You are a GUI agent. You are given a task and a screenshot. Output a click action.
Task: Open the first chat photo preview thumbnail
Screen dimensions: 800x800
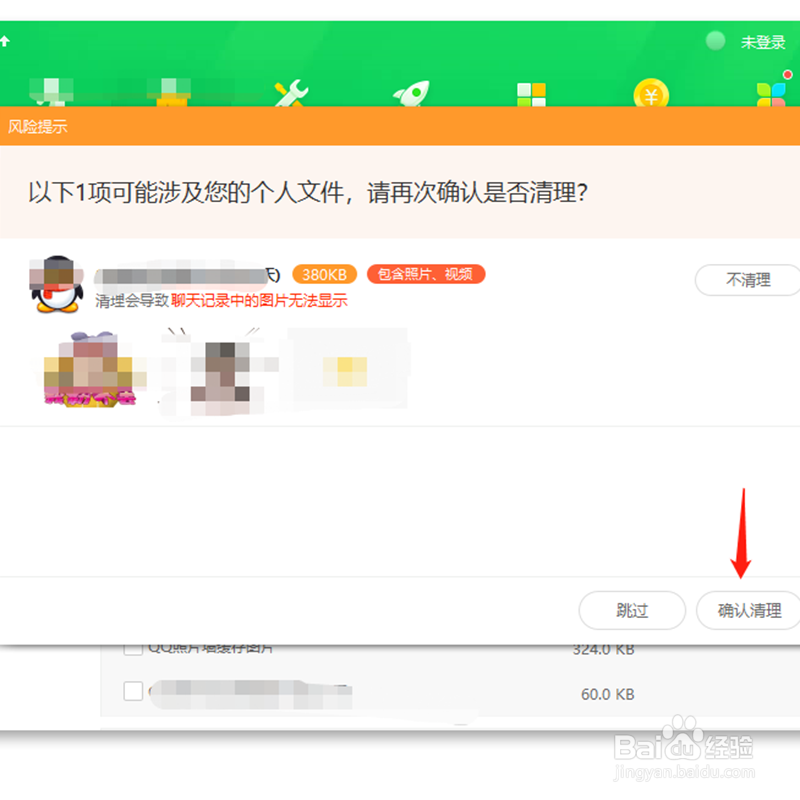(88, 370)
